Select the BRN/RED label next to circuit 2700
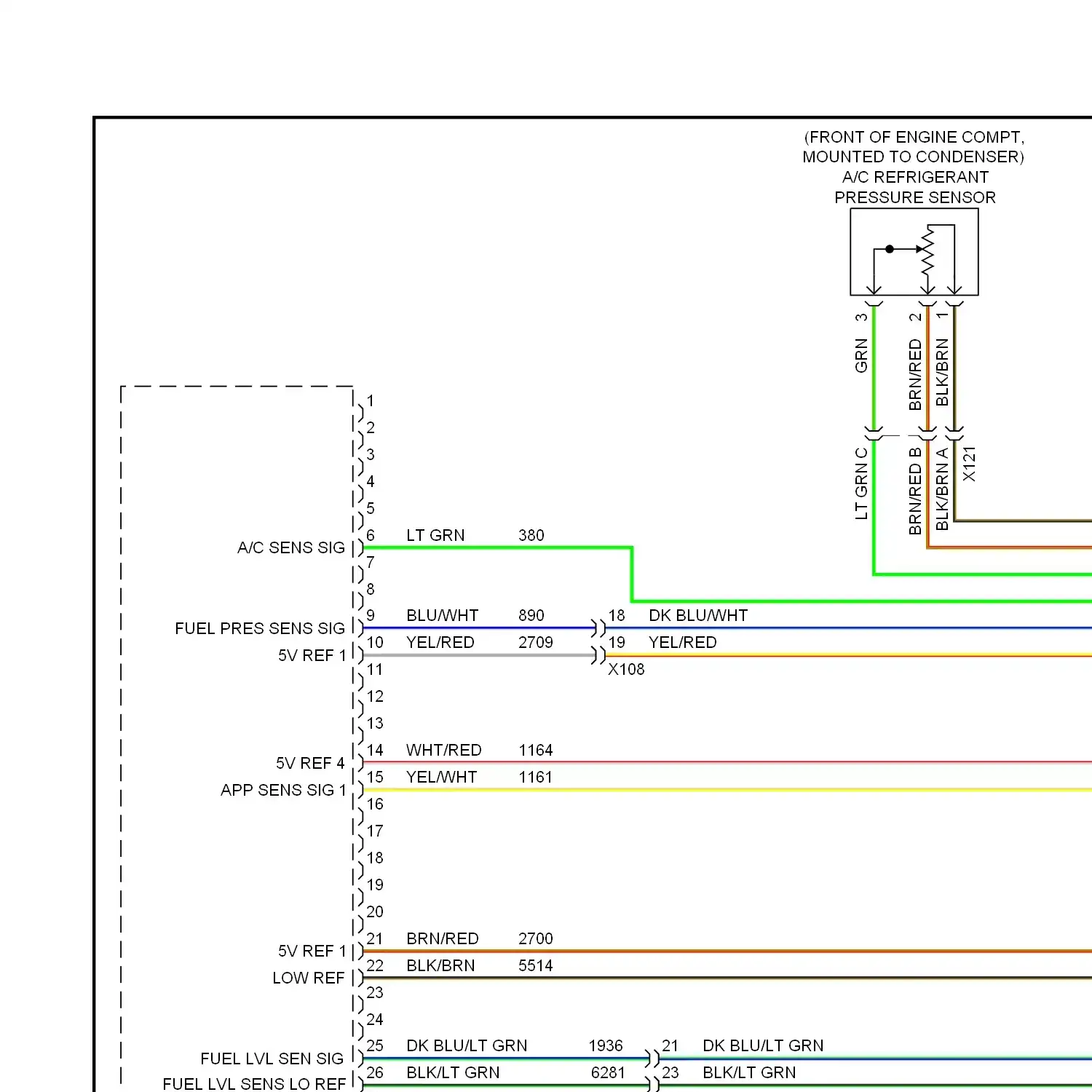Image resolution: width=1092 pixels, height=1092 pixels. (x=443, y=938)
